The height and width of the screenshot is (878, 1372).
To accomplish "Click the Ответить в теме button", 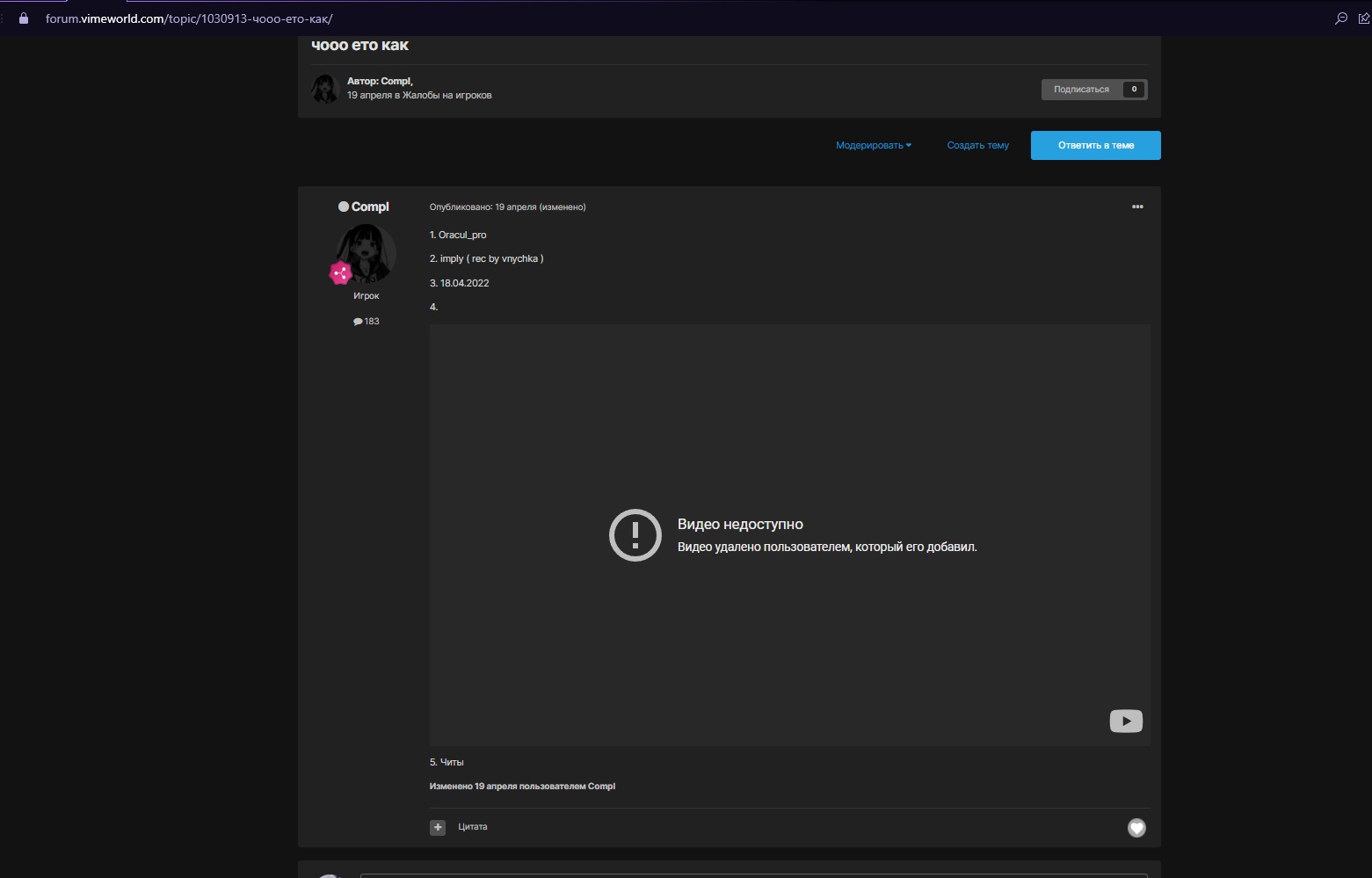I will point(1095,146).
